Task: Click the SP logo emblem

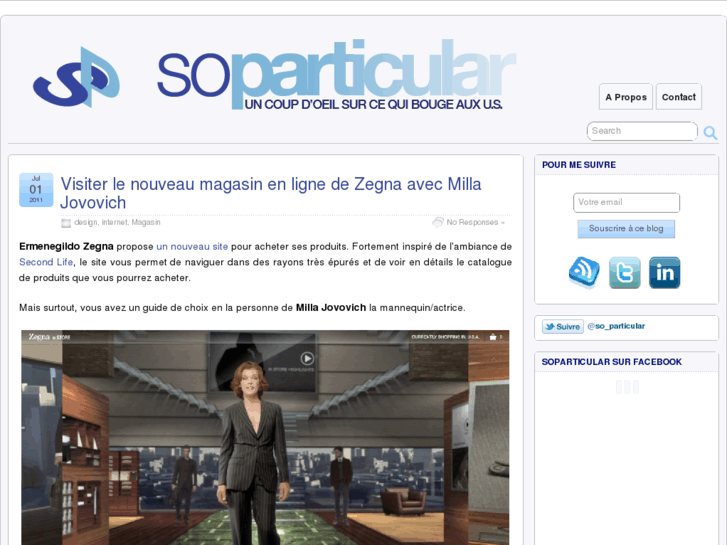Action: [x=77, y=77]
